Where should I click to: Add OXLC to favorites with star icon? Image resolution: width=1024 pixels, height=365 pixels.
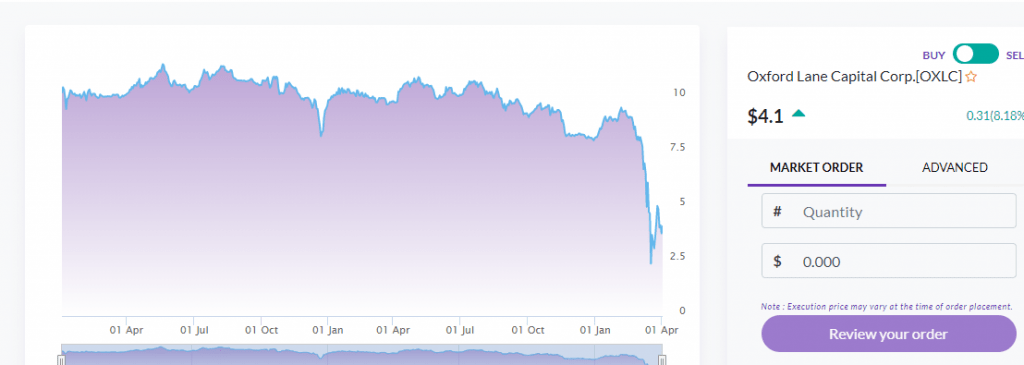pyautogui.click(x=971, y=77)
